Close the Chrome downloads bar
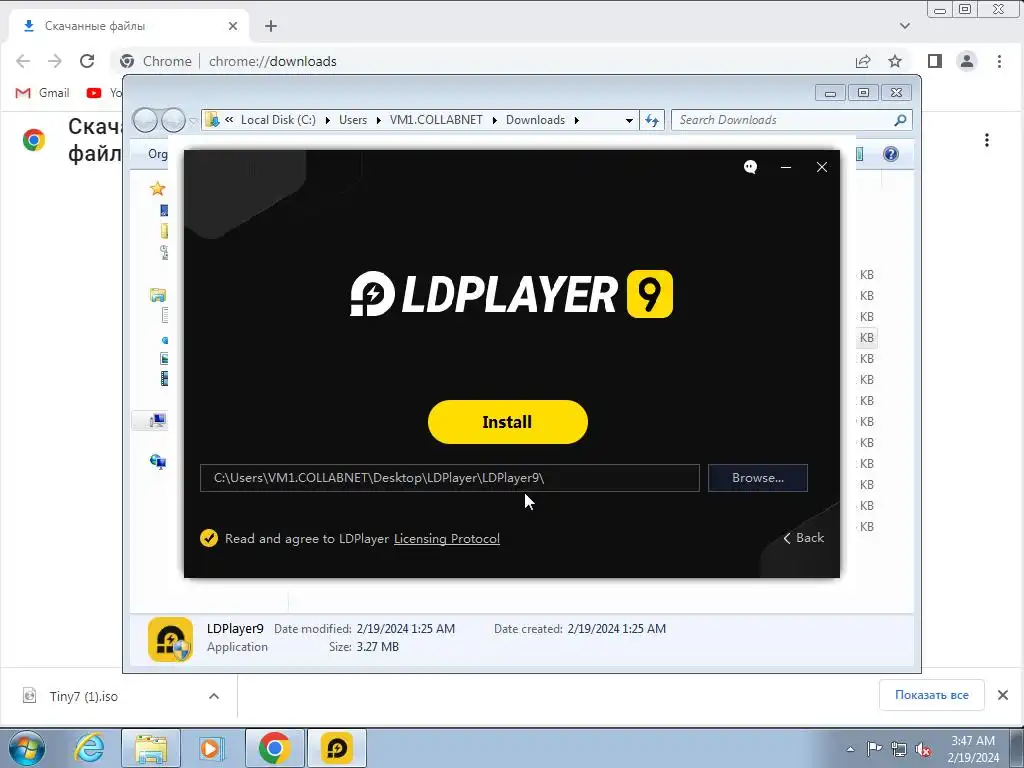This screenshot has width=1024, height=768. (x=1003, y=695)
